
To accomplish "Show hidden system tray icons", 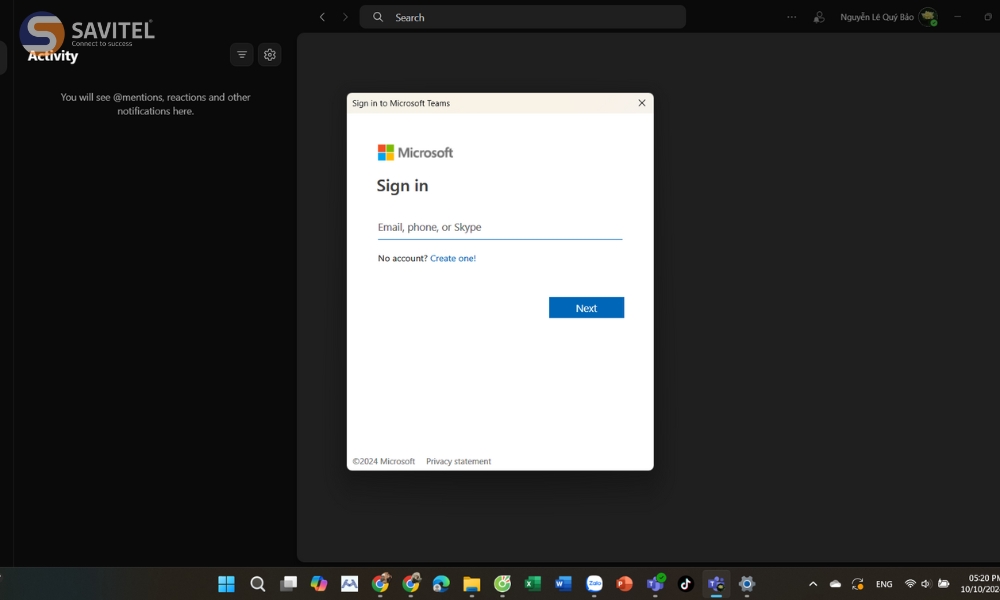I will pyautogui.click(x=813, y=583).
